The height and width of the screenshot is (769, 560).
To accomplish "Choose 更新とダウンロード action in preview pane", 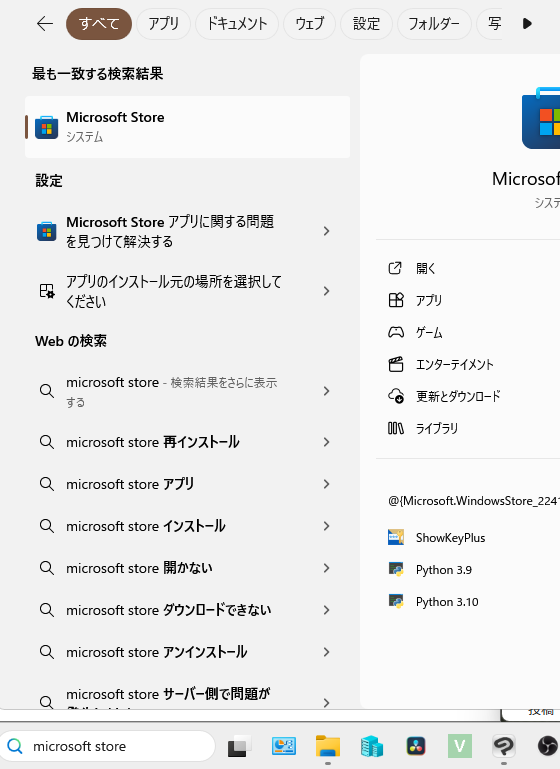I will [458, 396].
